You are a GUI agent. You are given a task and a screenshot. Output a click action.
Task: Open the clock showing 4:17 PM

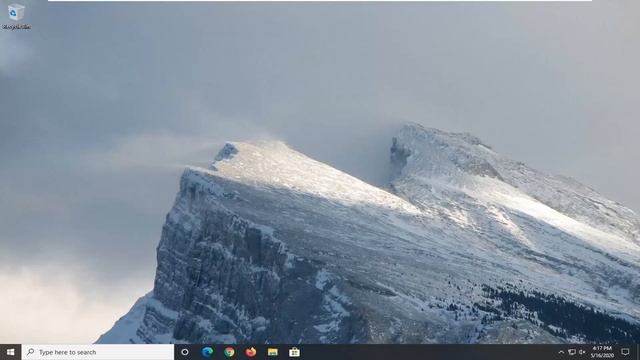(602, 352)
